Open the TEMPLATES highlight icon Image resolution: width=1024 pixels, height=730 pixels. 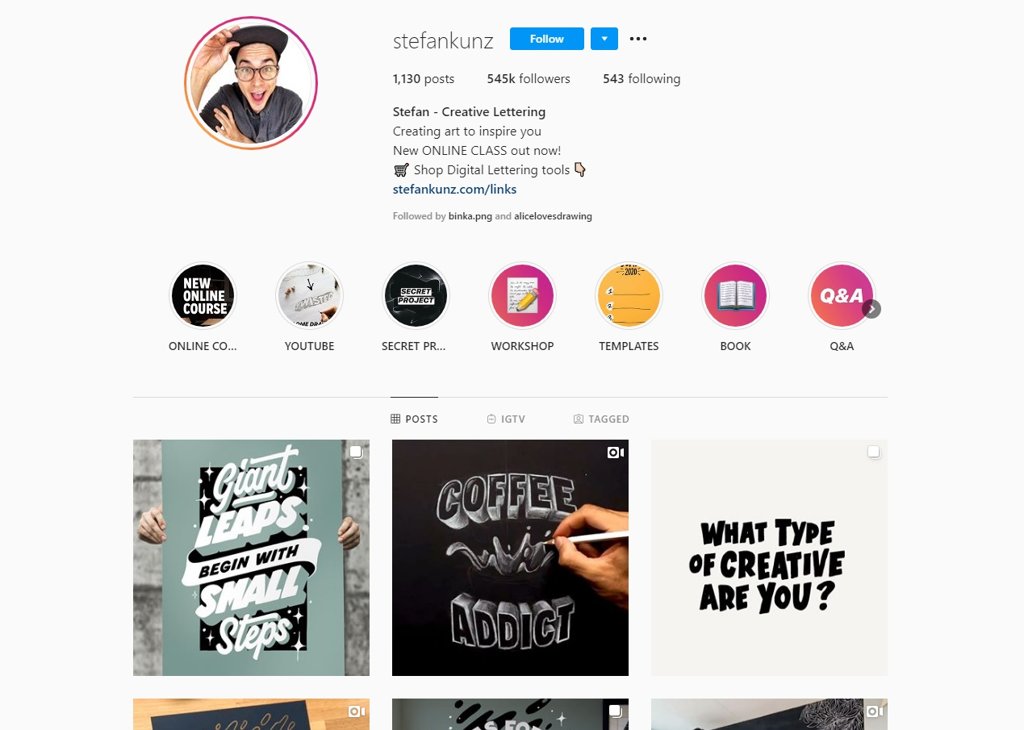tap(628, 296)
